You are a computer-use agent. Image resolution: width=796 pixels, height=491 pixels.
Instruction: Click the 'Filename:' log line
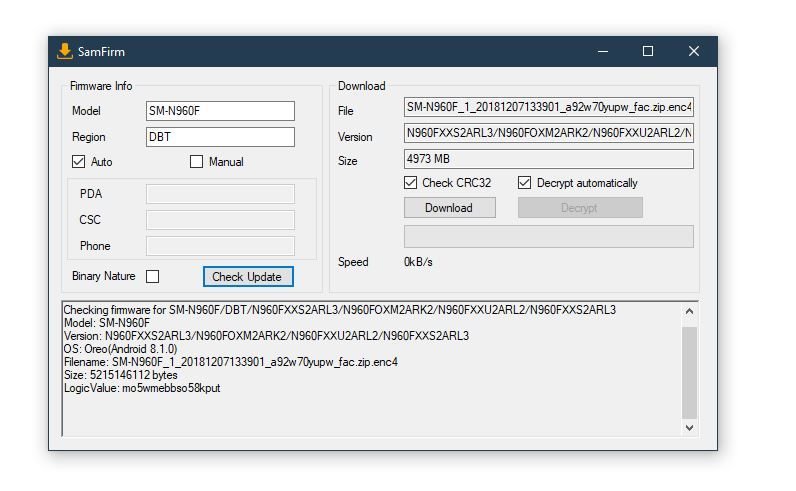[231, 362]
